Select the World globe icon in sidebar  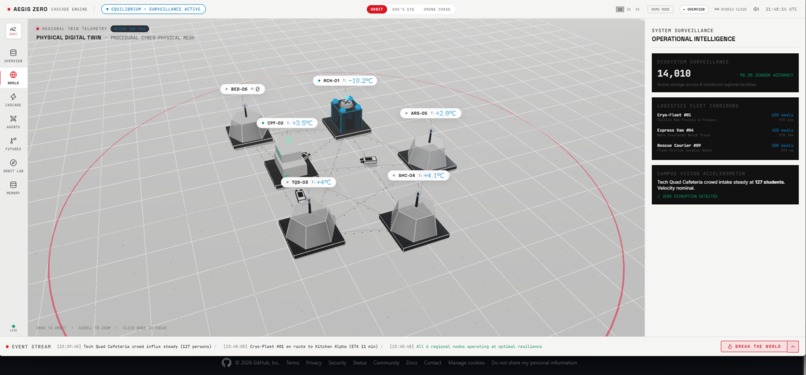point(13,75)
